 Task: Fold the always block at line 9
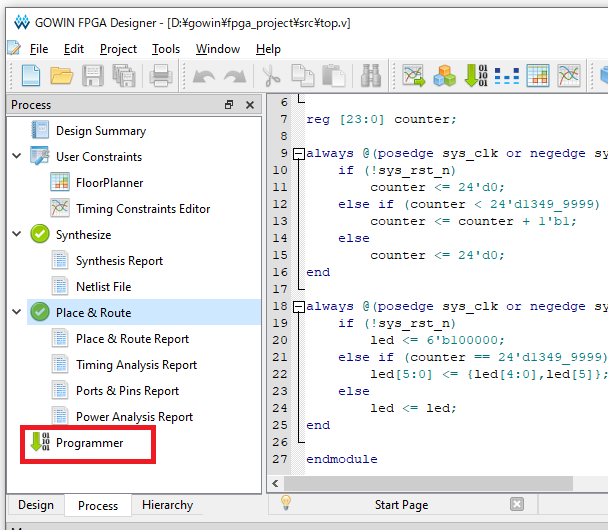[x=298, y=154]
